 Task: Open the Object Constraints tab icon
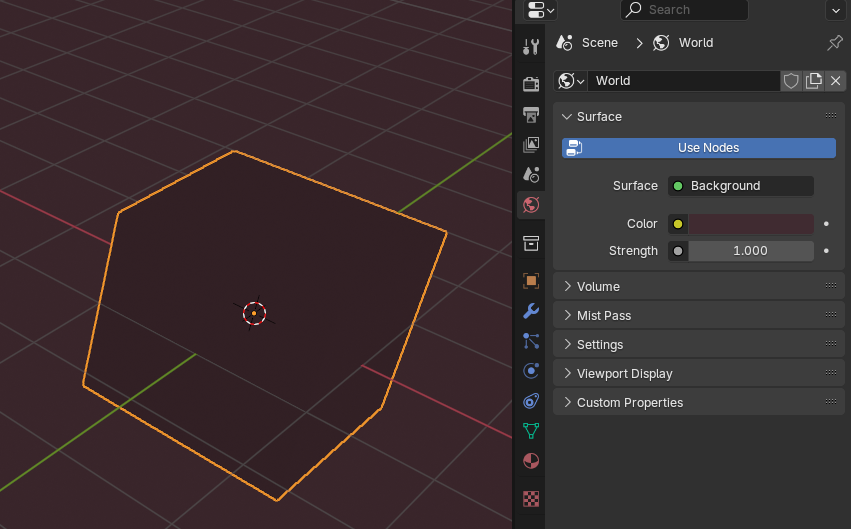531,401
